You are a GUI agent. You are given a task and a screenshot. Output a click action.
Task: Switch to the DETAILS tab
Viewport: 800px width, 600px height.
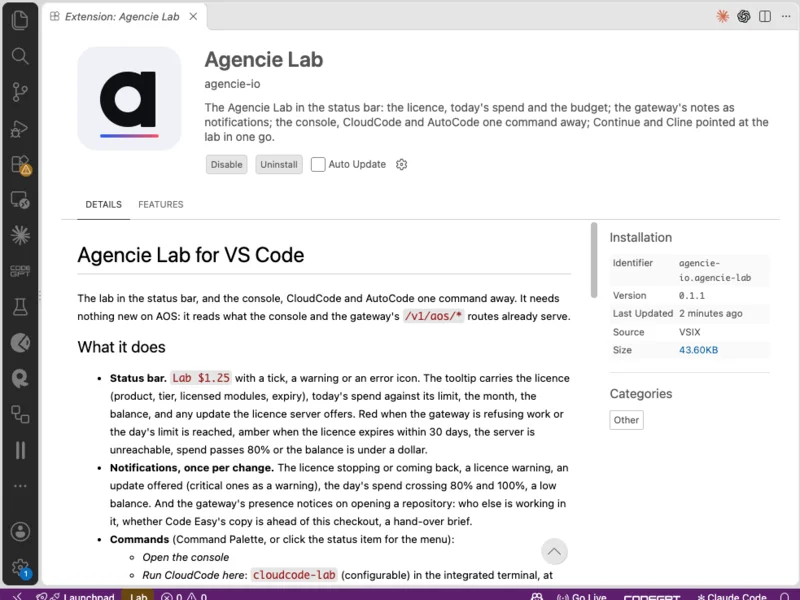click(x=104, y=205)
